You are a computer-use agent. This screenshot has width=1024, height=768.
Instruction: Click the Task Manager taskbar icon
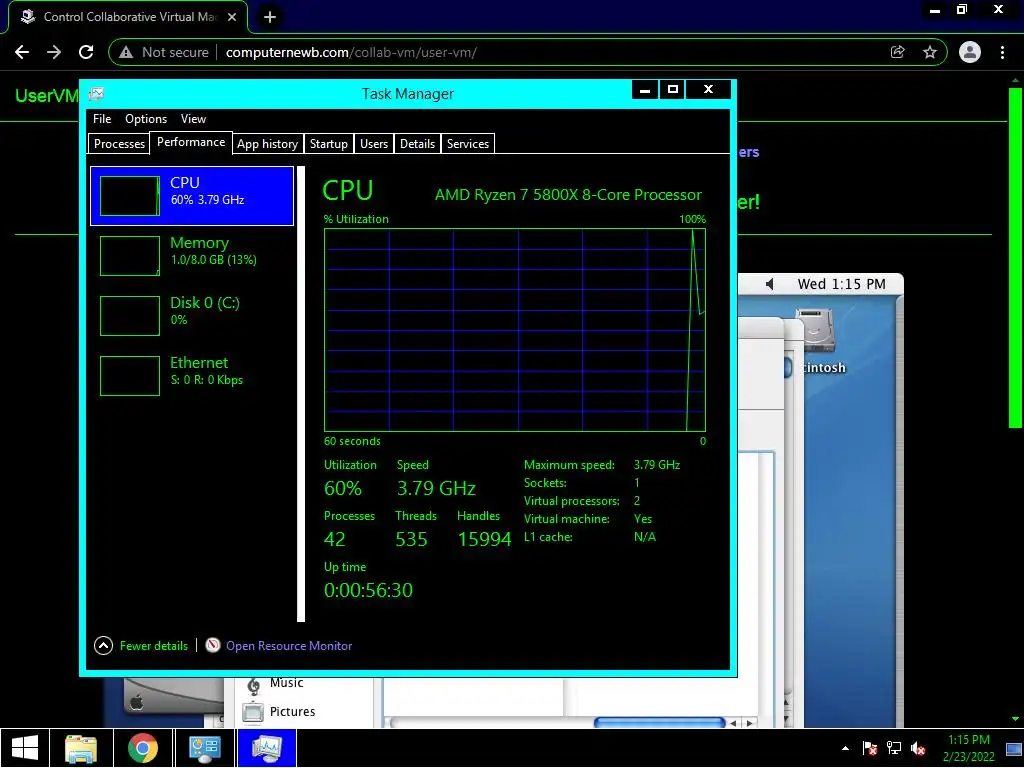(266, 748)
